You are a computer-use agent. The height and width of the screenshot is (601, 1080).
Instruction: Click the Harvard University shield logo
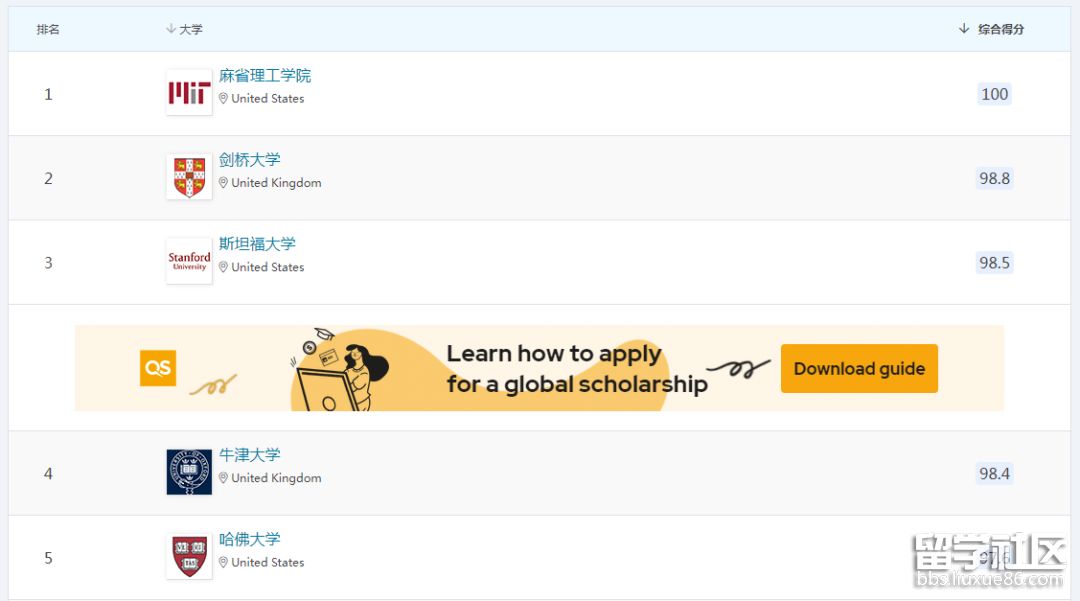click(189, 556)
